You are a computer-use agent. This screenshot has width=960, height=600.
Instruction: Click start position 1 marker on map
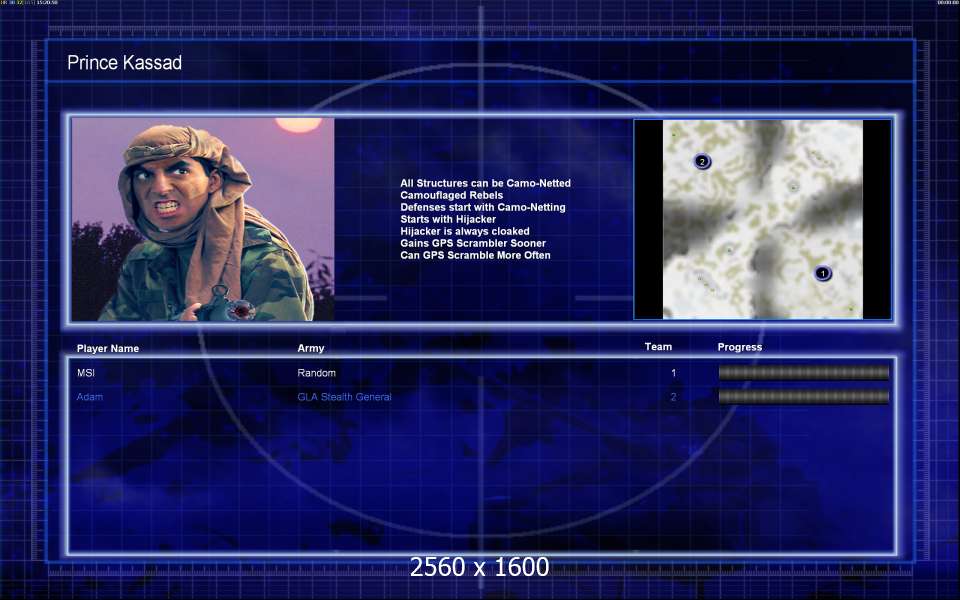pyautogui.click(x=823, y=273)
